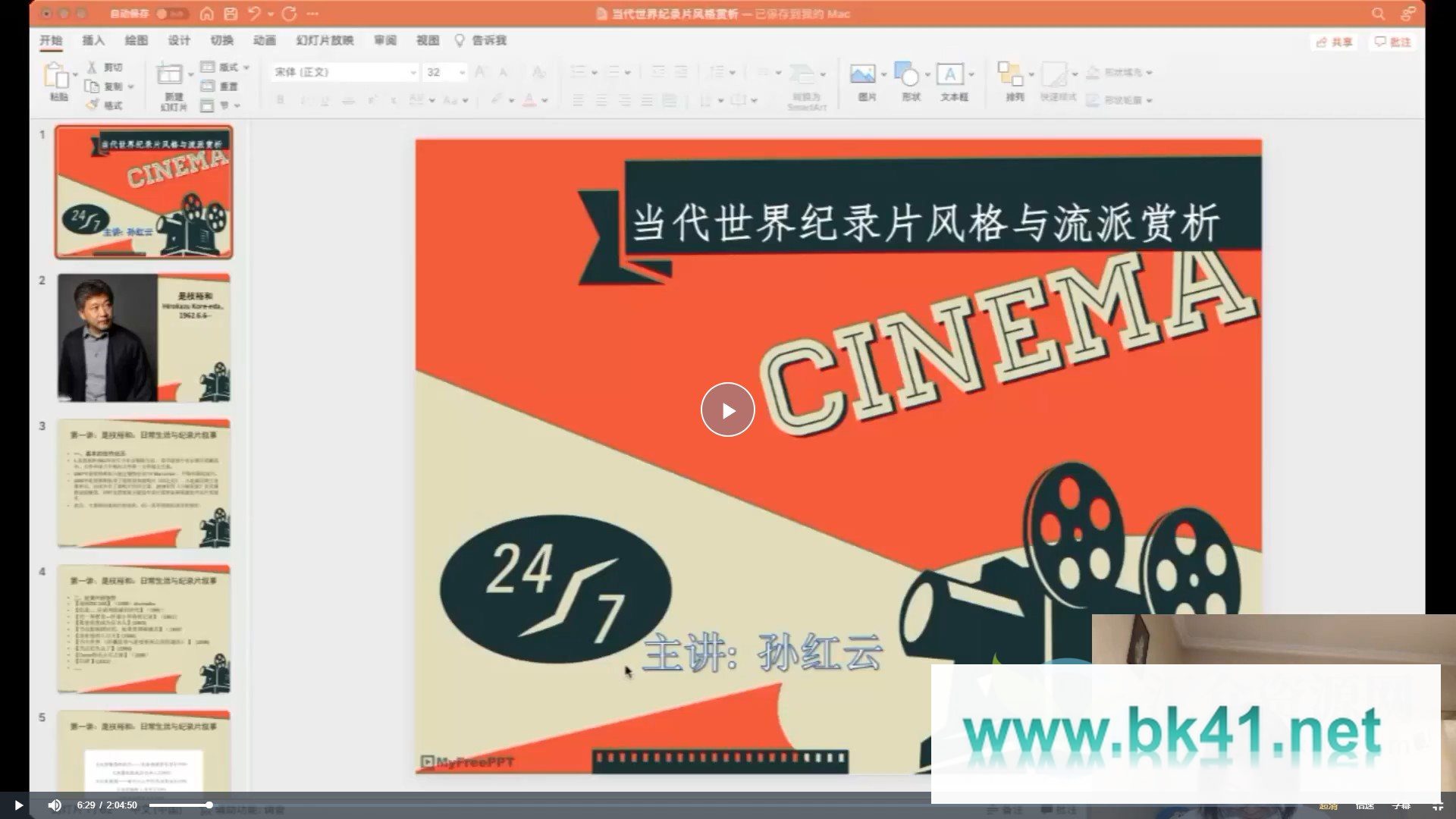
Task: Open the 倍速 playback speed option
Action: pos(1365,805)
